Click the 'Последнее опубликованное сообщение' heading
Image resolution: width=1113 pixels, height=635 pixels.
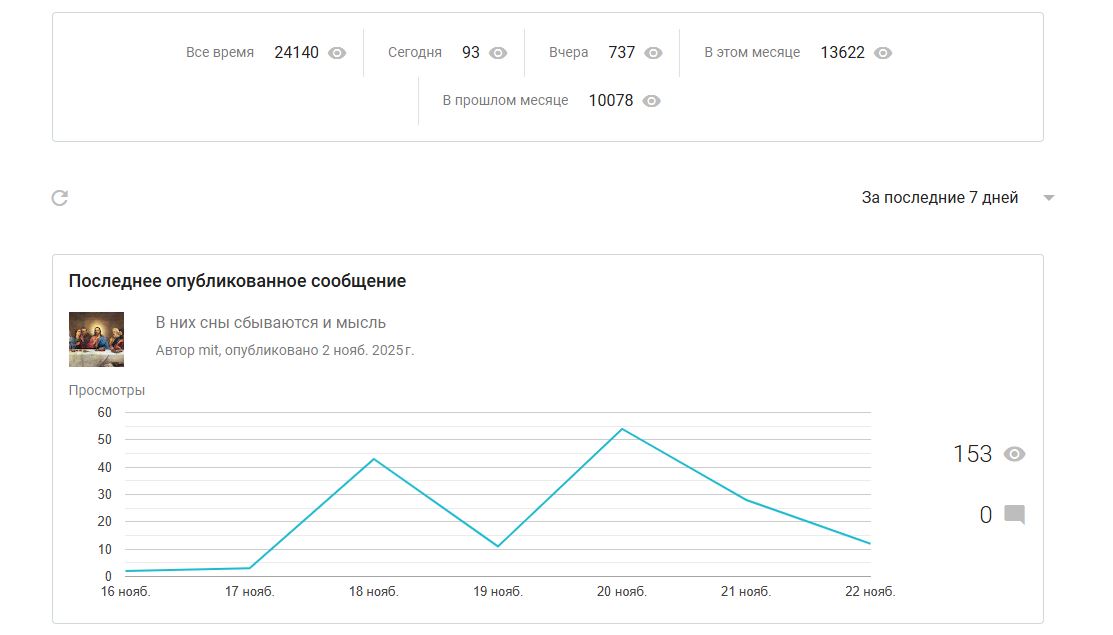point(237,281)
